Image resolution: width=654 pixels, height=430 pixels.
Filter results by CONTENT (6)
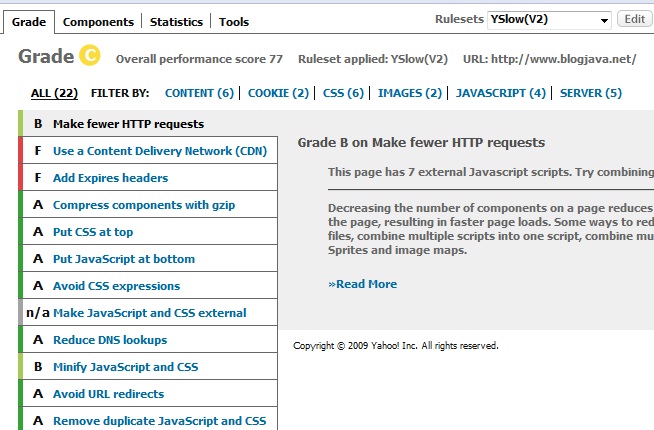(199, 93)
